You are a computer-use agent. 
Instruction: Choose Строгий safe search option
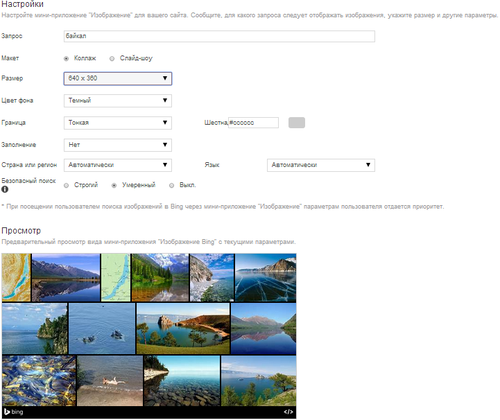tap(66, 185)
